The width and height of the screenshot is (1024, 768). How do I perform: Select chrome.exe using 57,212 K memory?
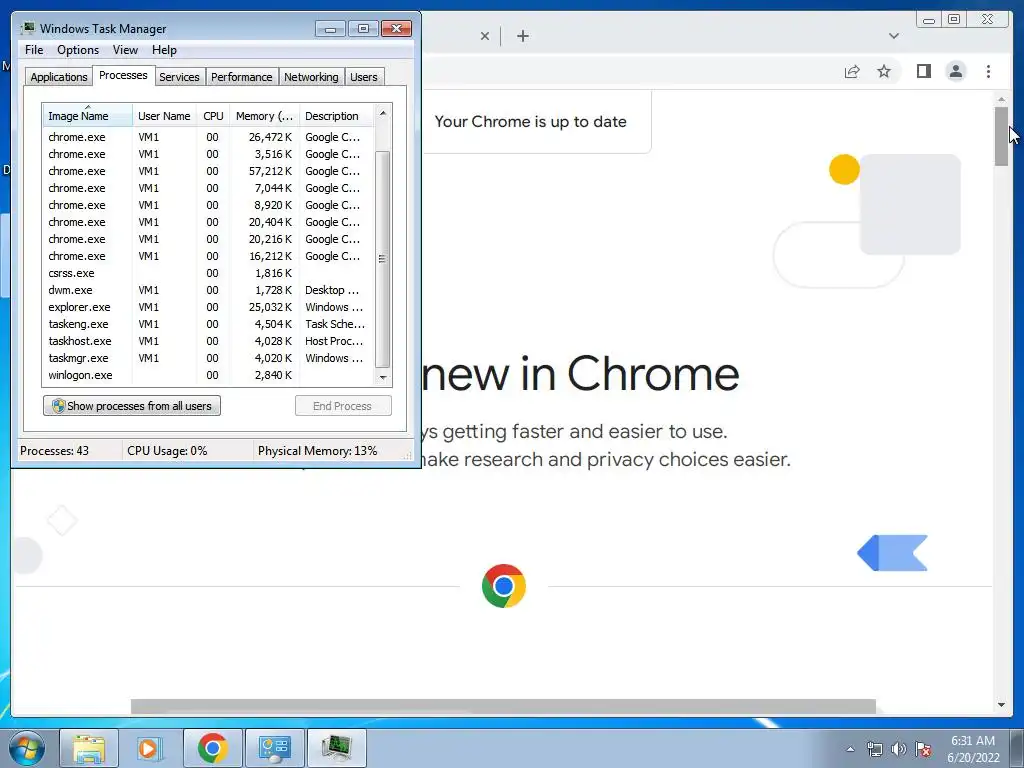pos(208,171)
